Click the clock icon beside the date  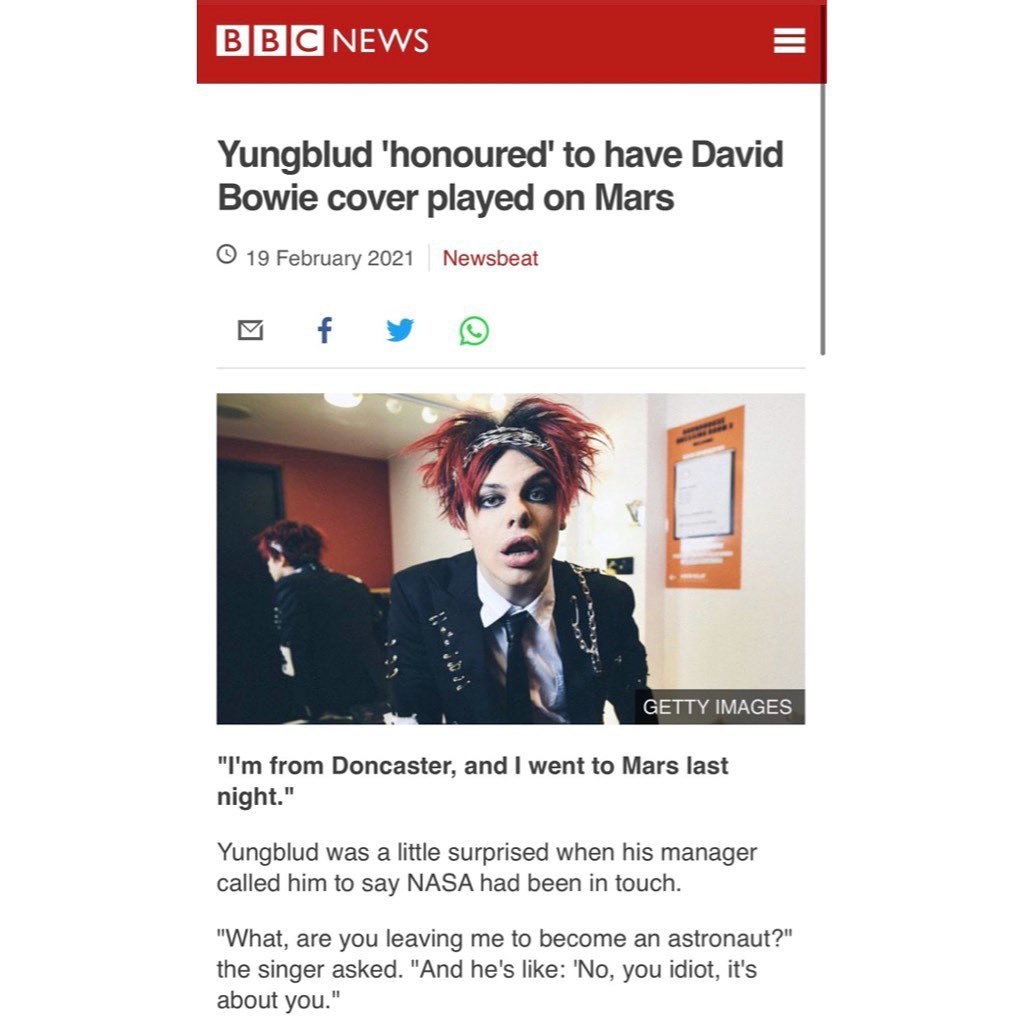tap(227, 253)
